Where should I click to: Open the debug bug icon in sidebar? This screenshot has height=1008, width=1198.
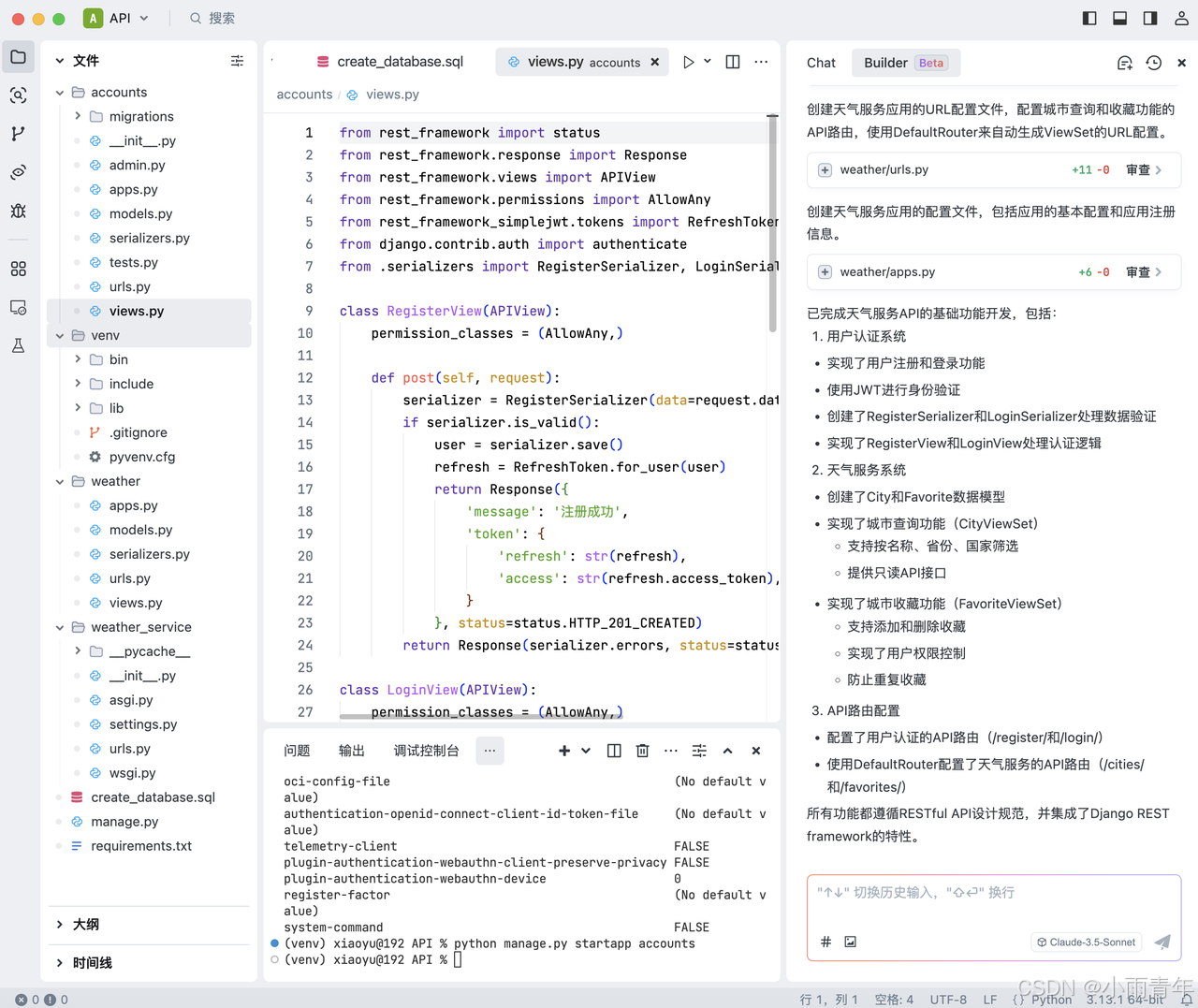[x=18, y=211]
